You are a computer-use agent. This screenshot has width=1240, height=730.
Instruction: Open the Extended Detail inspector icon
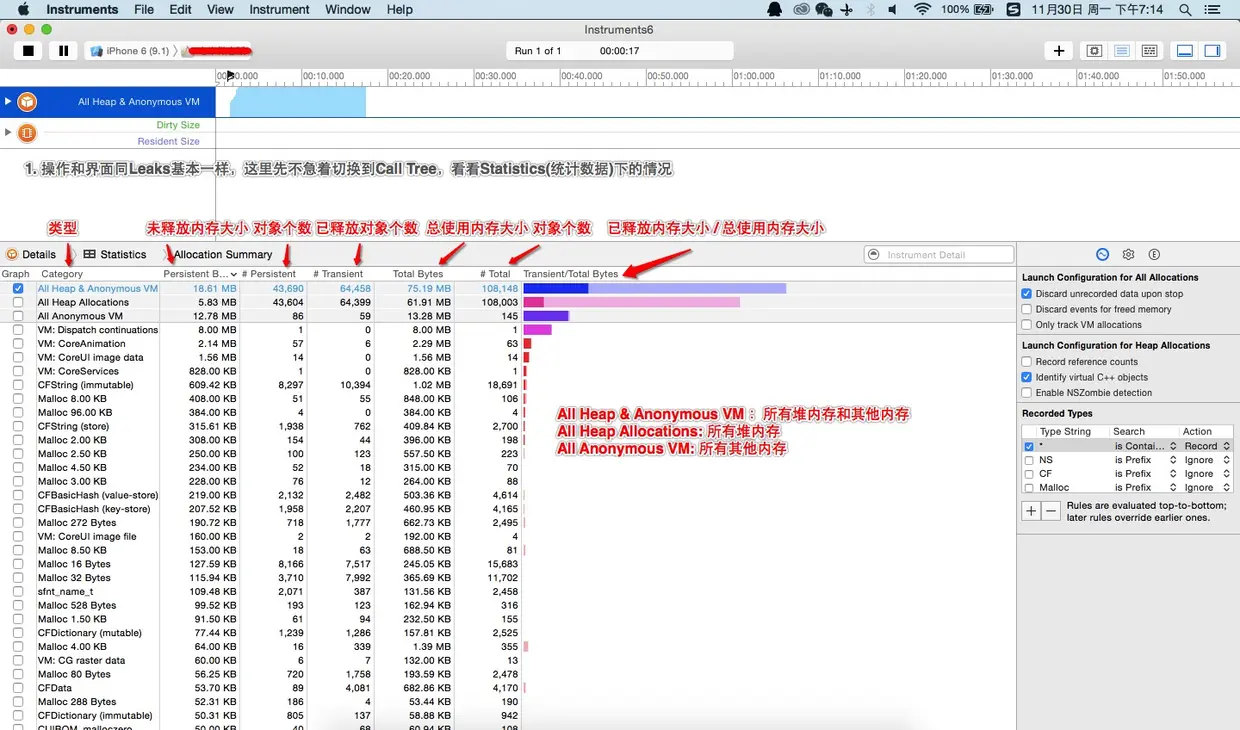[1154, 255]
